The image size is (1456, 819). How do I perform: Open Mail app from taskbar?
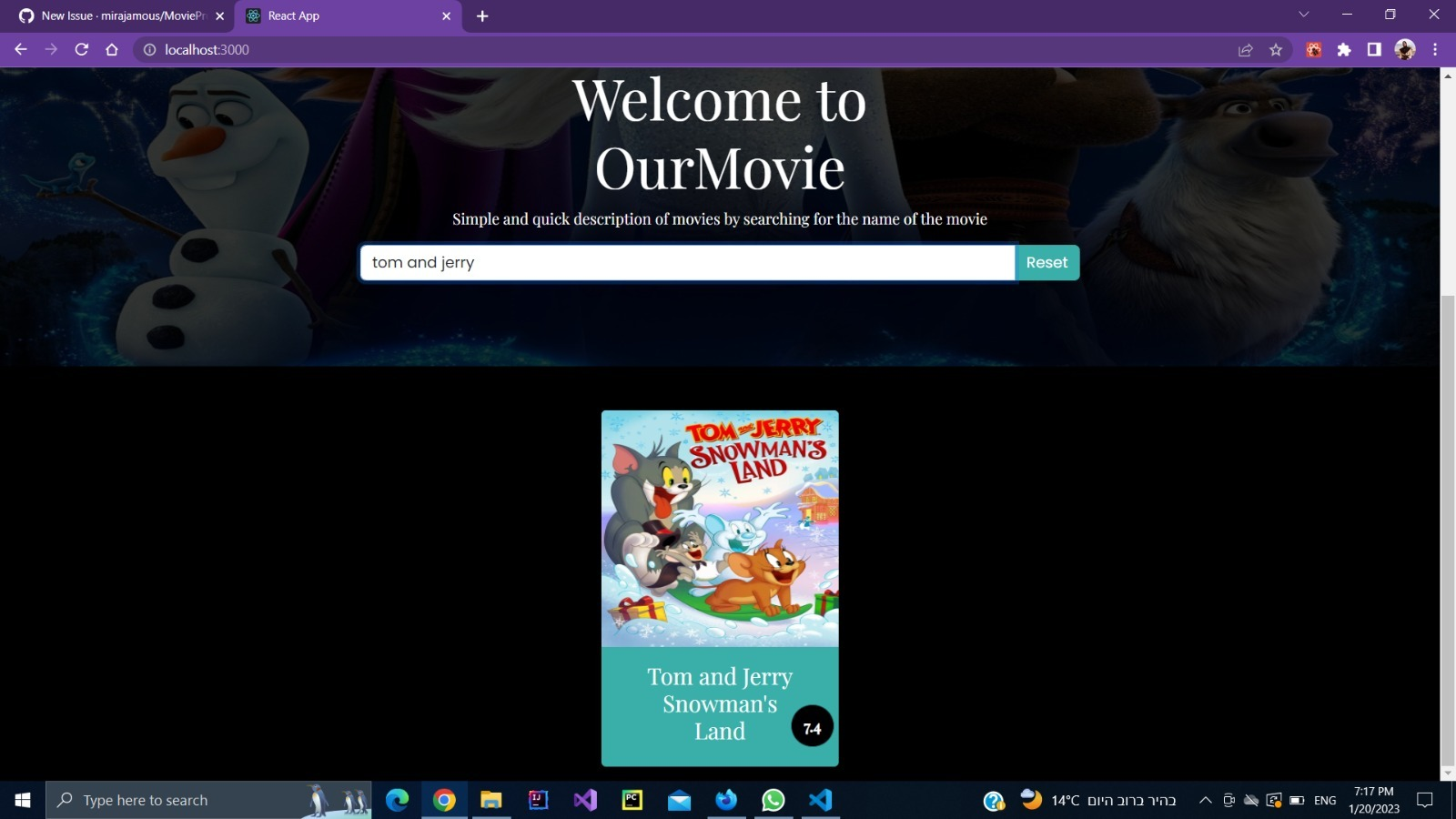(679, 800)
